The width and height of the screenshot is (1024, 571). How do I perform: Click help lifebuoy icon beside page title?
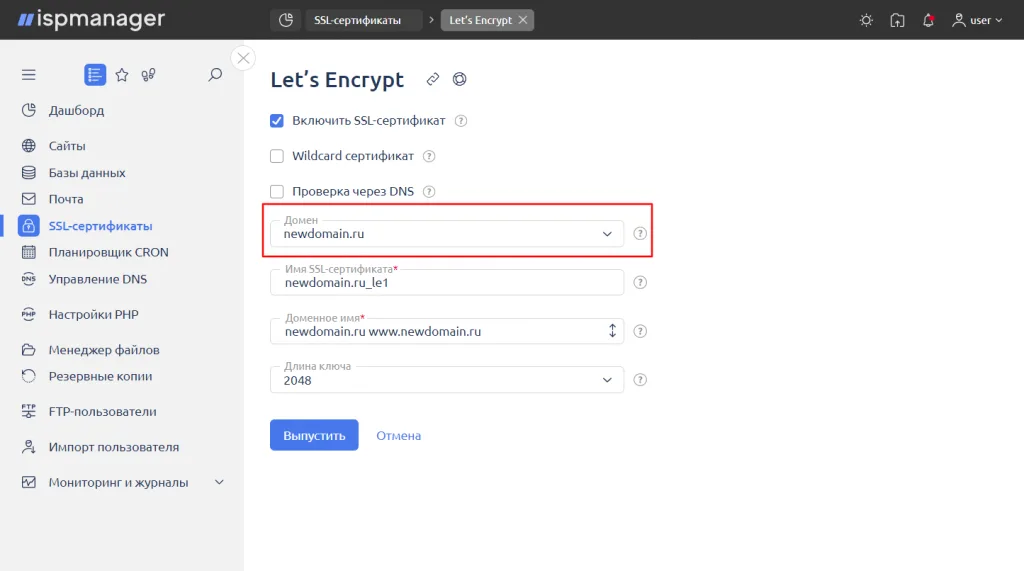coord(460,79)
